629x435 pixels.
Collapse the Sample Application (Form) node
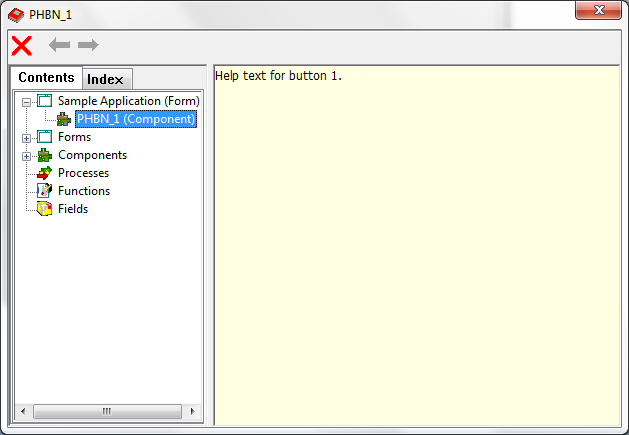(x=26, y=102)
